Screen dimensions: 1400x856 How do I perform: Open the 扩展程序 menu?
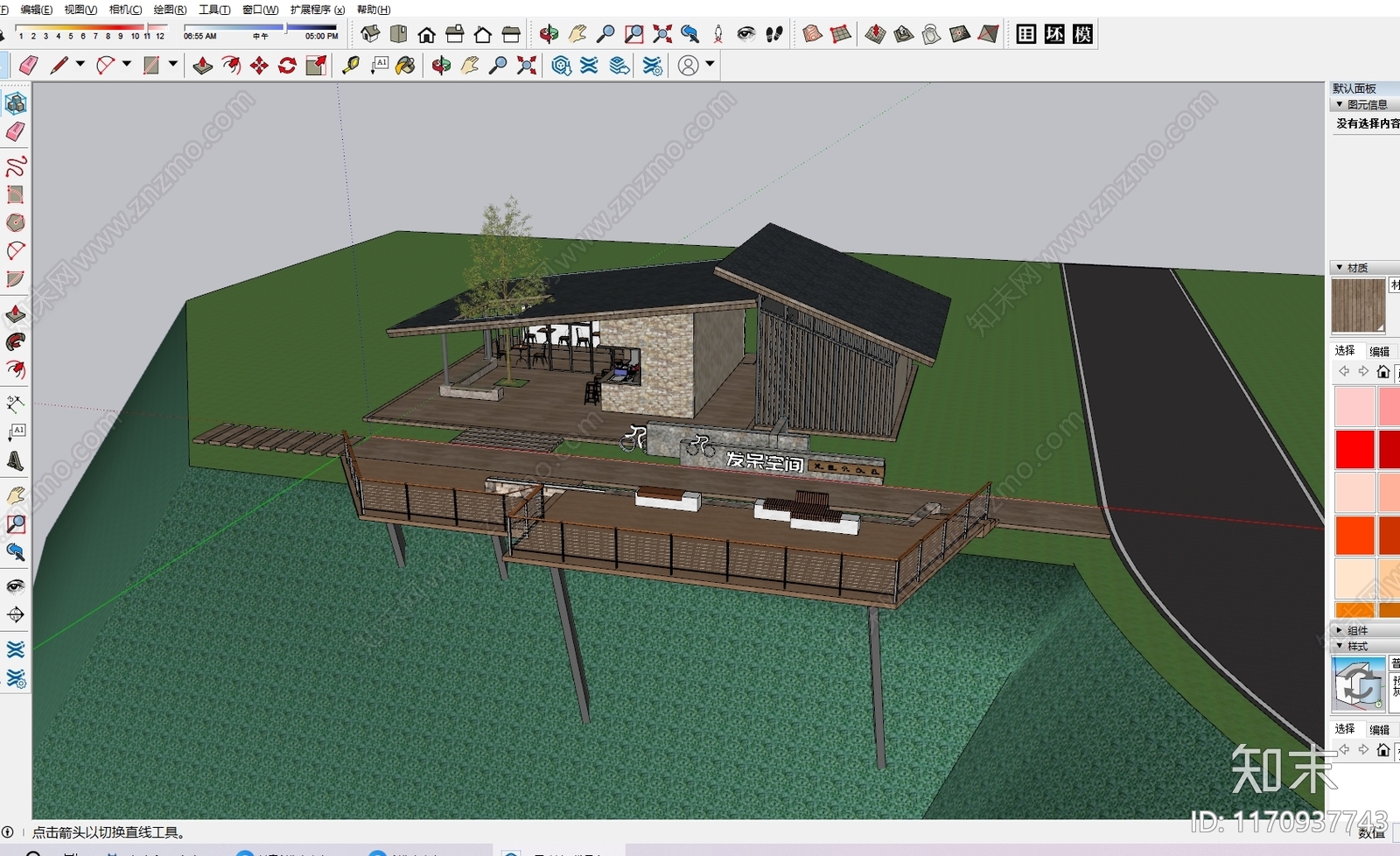318,10
